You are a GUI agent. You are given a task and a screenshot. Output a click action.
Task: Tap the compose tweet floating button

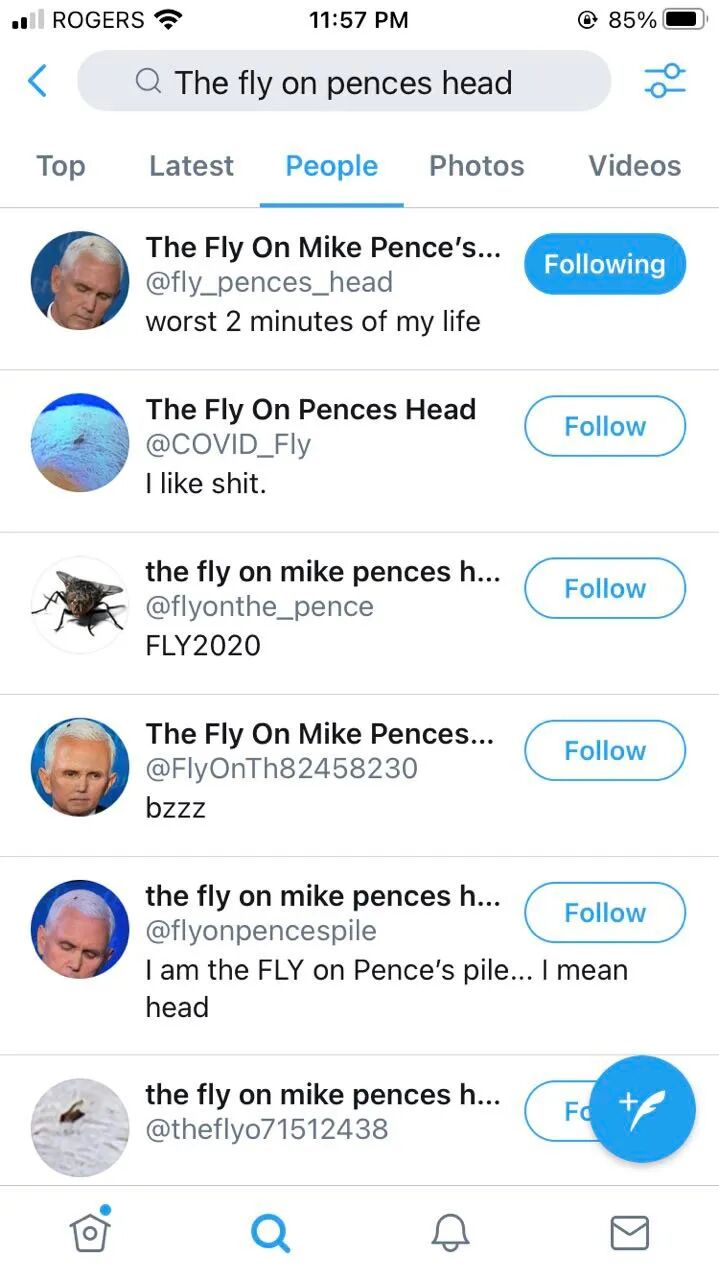click(x=642, y=1109)
